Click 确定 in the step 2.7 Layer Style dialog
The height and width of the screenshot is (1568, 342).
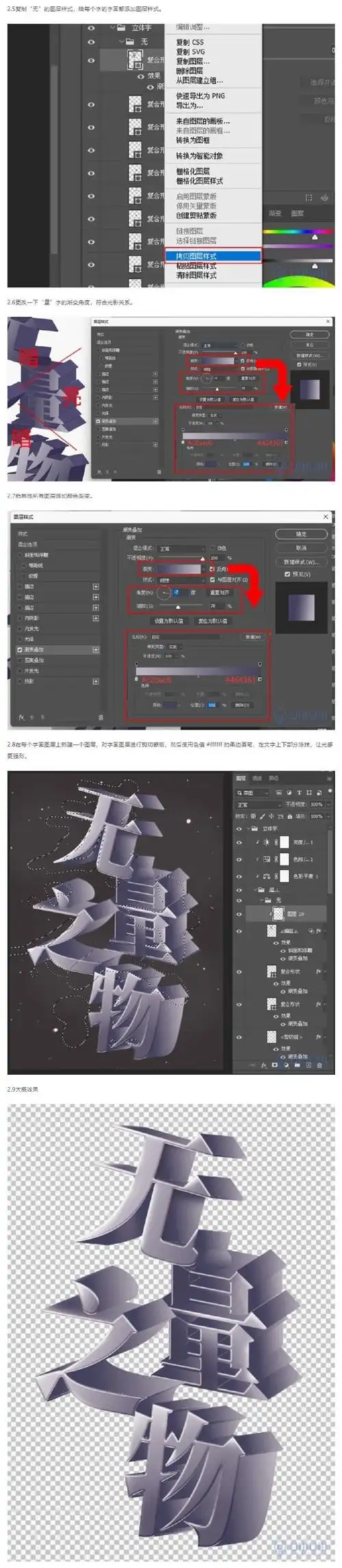(302, 534)
